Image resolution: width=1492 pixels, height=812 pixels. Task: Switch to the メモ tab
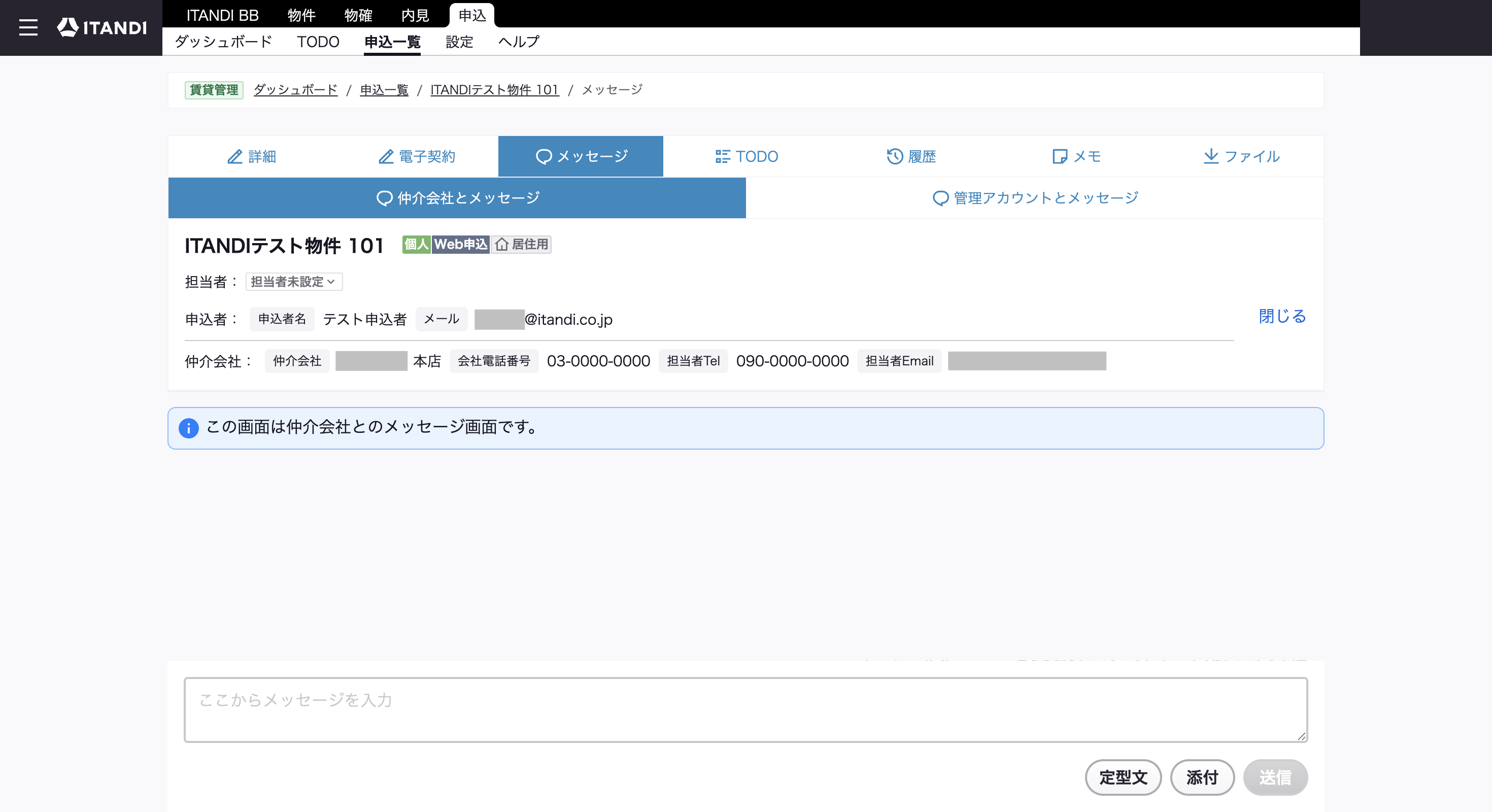click(1076, 156)
